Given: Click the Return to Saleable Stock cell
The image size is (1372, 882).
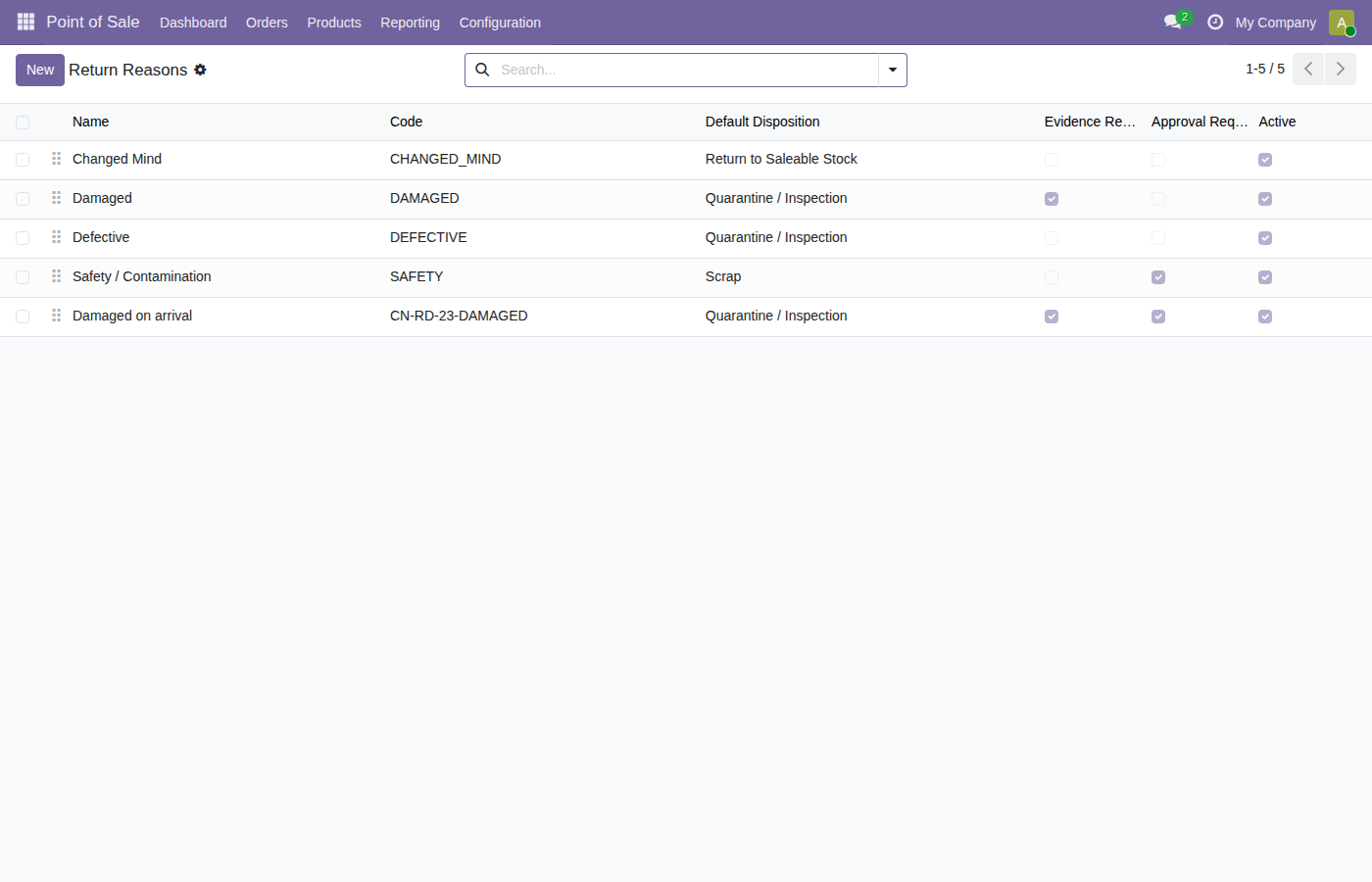Looking at the screenshot, I should 781,159.
